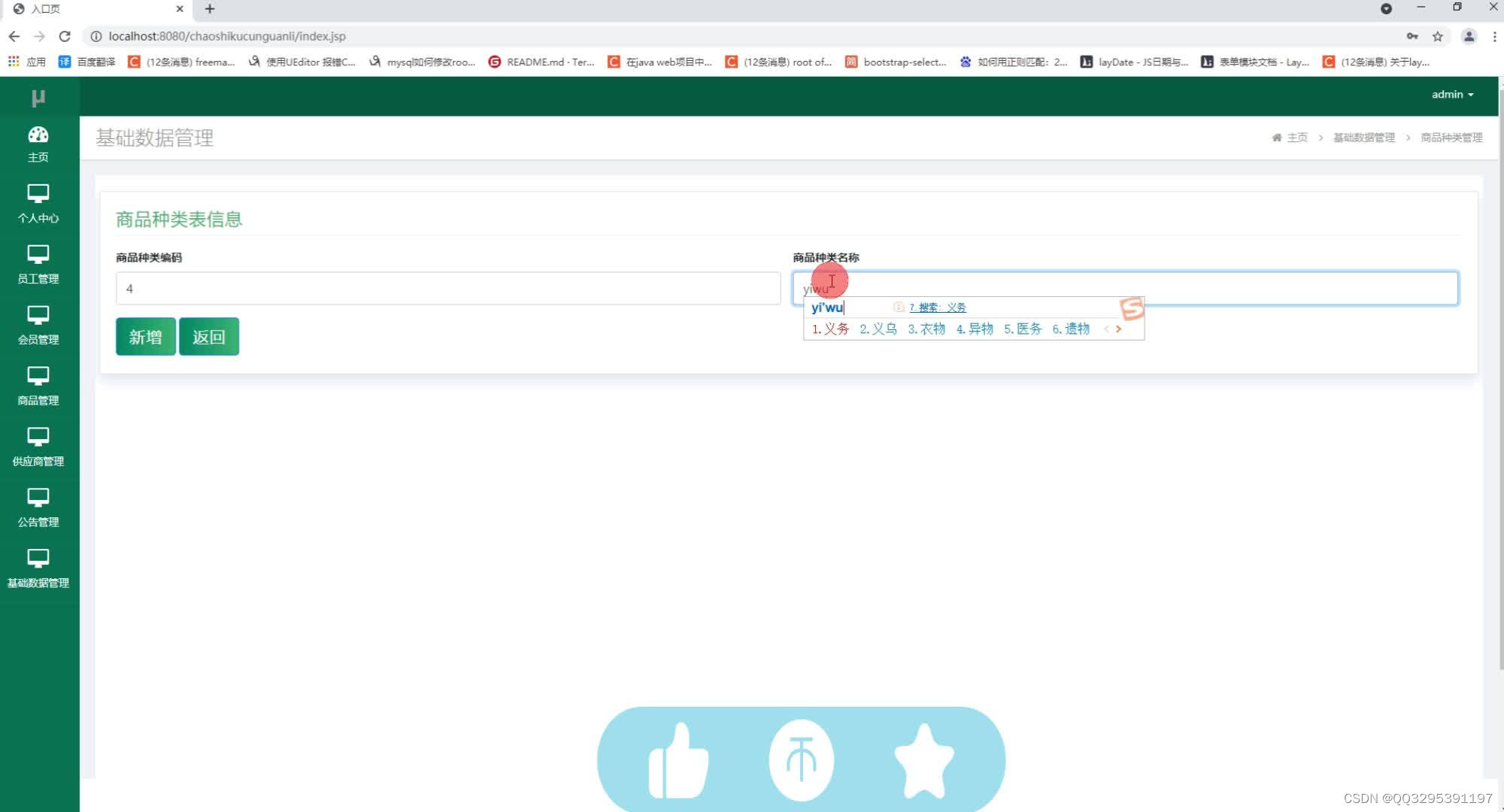Open the README.md bookmark
Screen dimensions: 1504x812
pos(541,62)
